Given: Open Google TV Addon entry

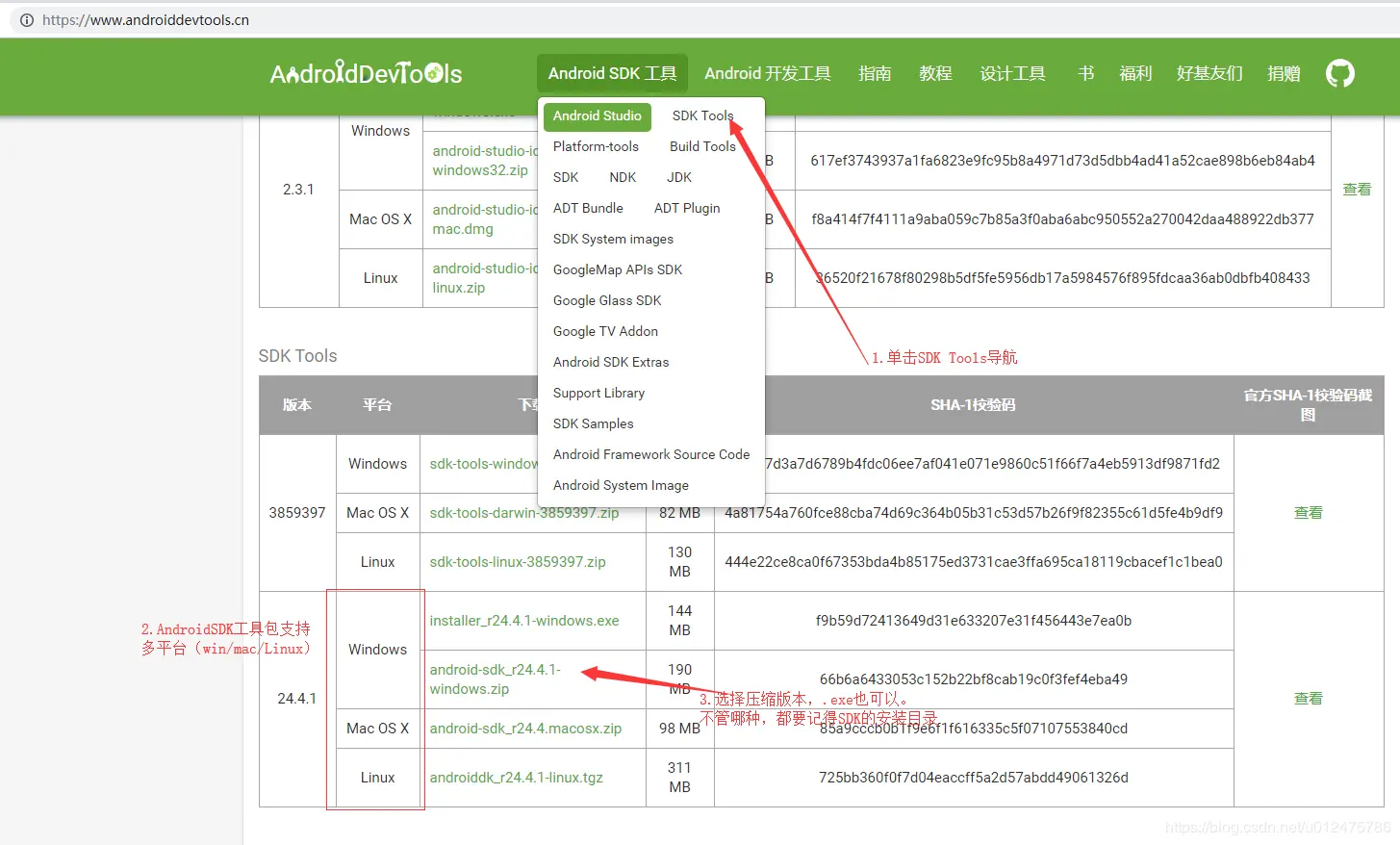Looking at the screenshot, I should [x=605, y=331].
